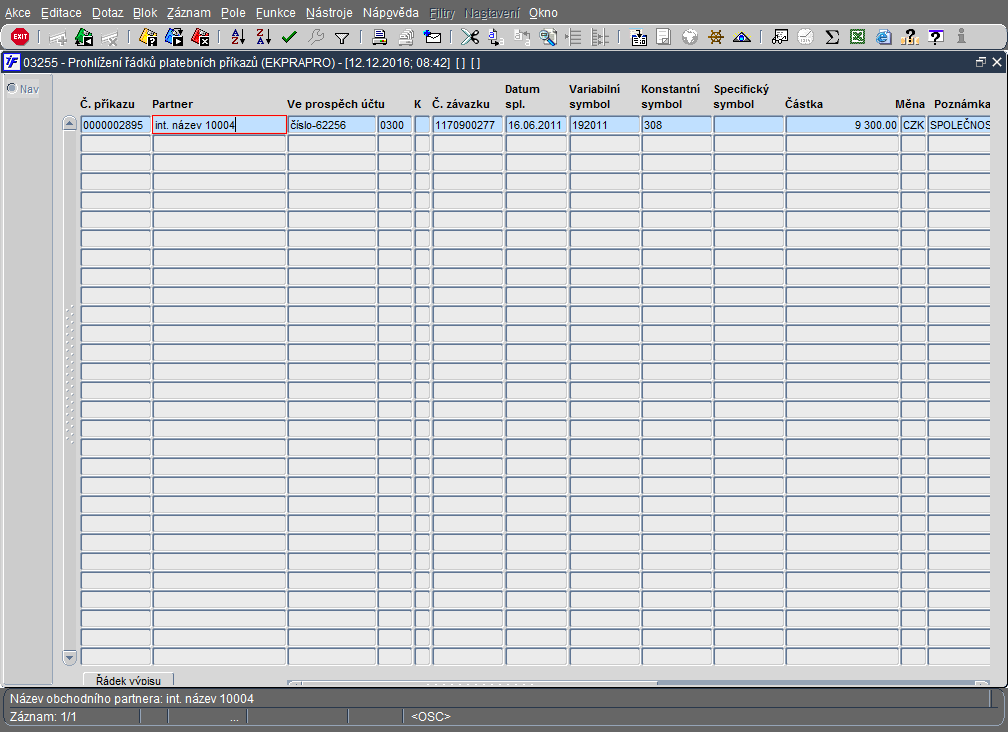
Task: Click the amount field 9 300.00
Action: [x=842, y=125]
